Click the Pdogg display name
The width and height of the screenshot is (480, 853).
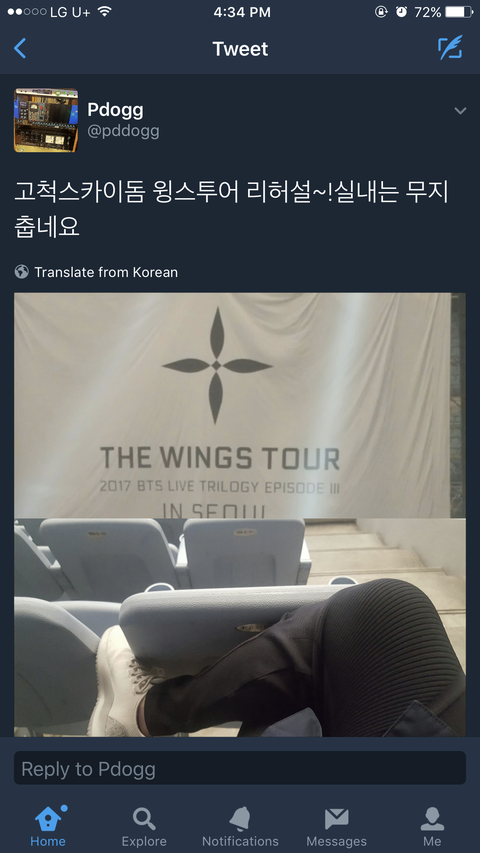[115, 110]
